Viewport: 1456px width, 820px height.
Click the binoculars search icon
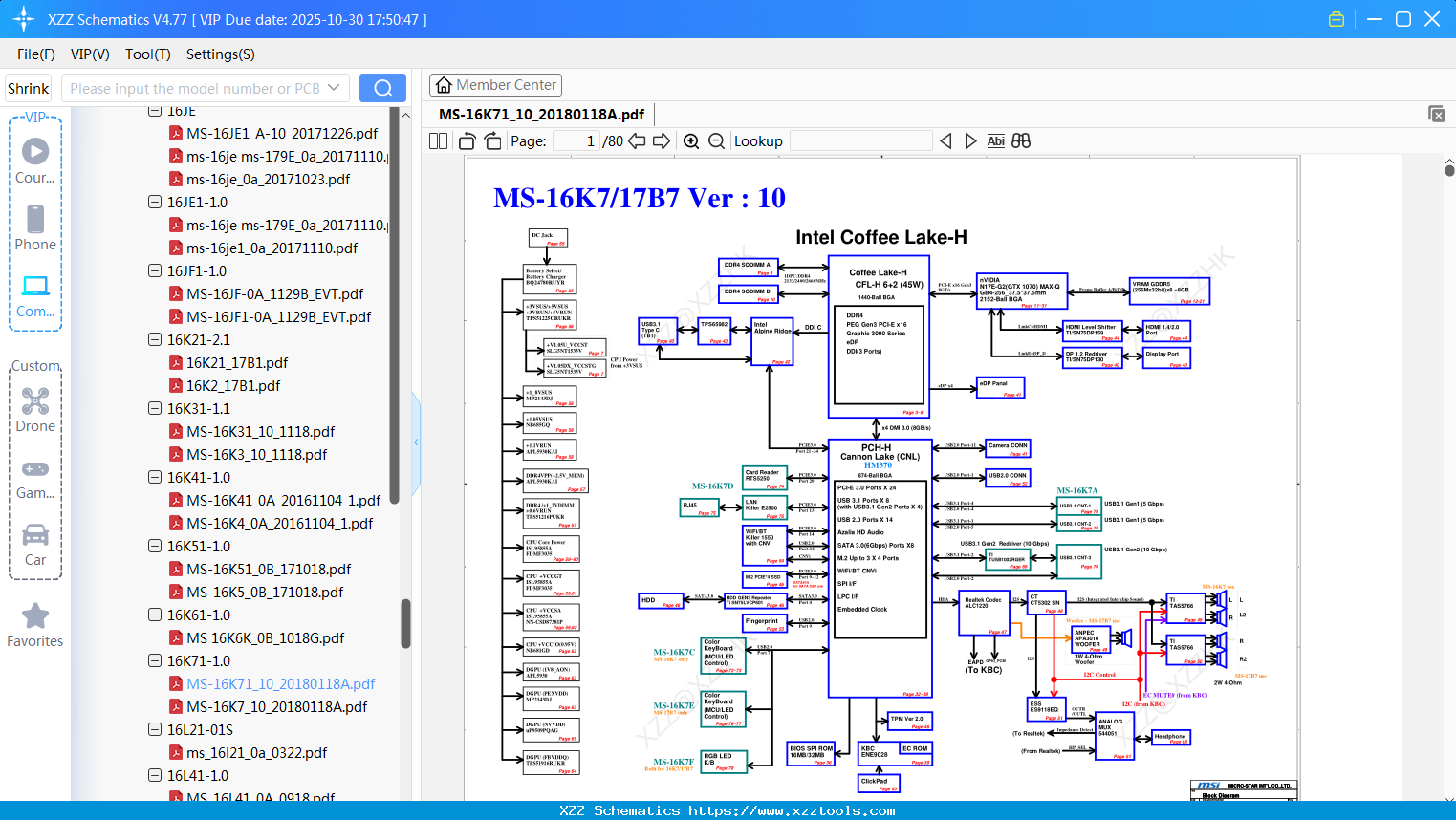pyautogui.click(x=1021, y=141)
